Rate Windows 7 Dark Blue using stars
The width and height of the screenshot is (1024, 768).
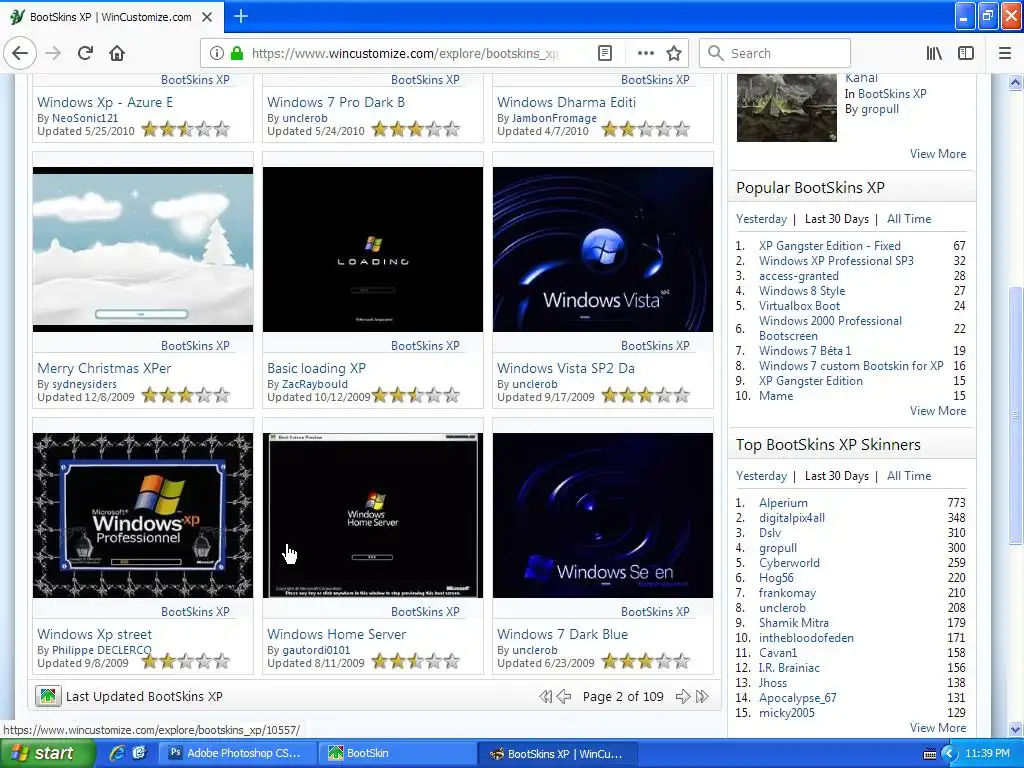(x=646, y=662)
